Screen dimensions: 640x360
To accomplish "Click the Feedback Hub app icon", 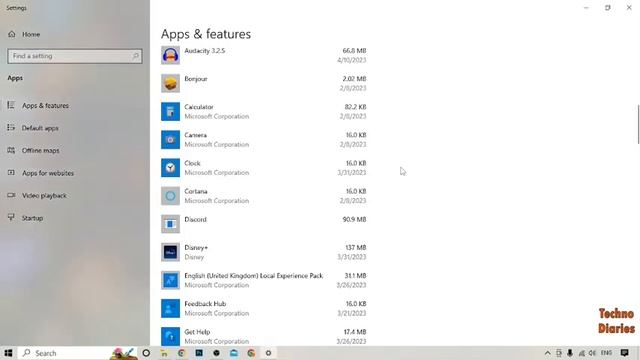I will (170, 309).
